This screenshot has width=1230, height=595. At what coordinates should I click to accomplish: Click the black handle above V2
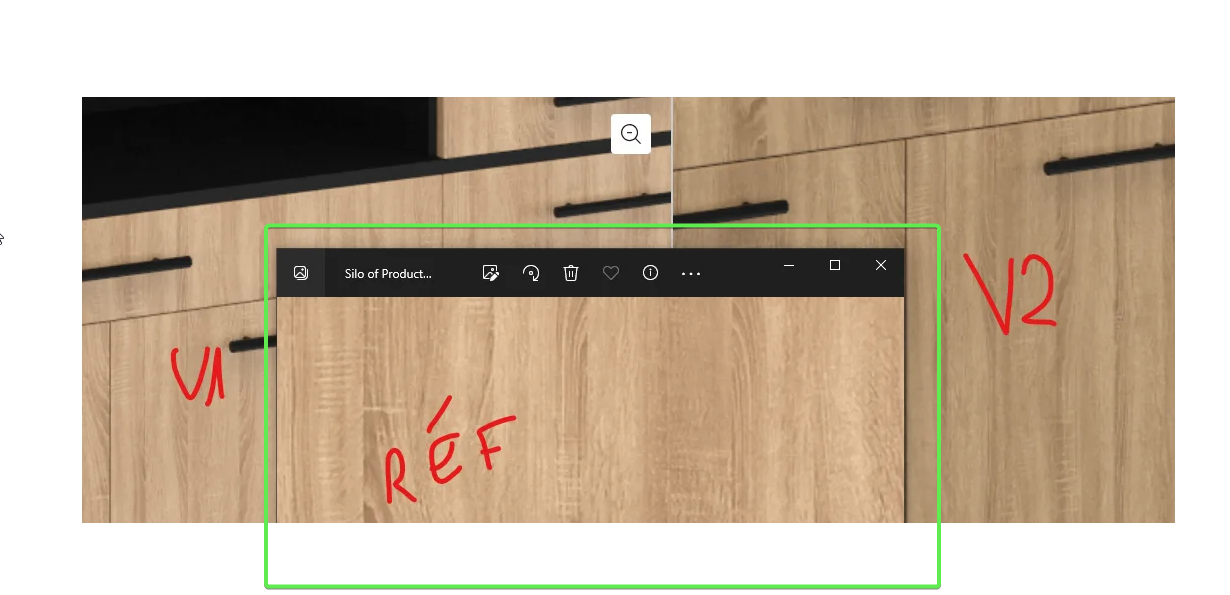pyautogui.click(x=1110, y=159)
